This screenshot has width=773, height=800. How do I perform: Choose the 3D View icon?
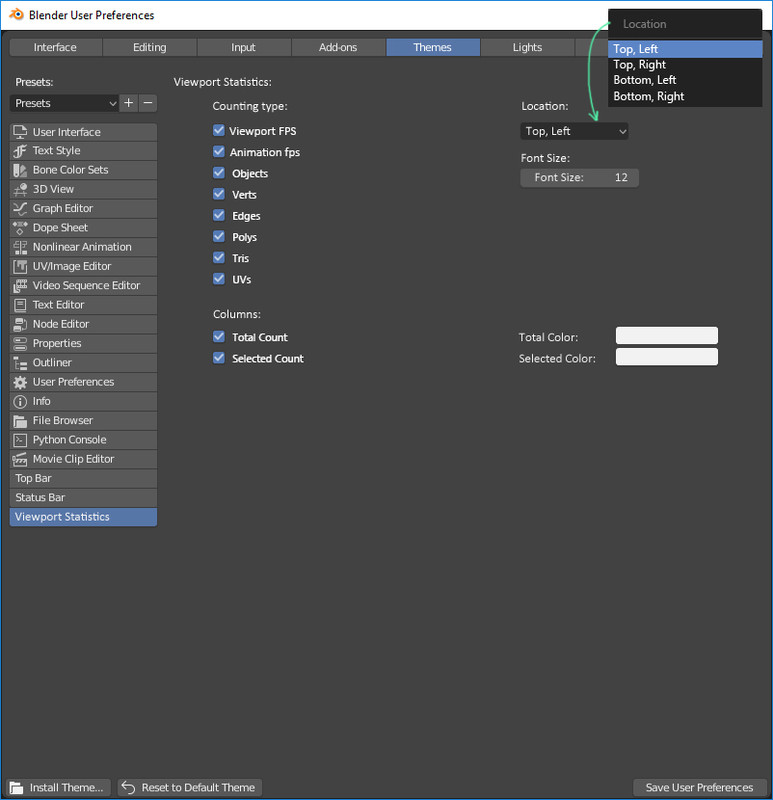pos(20,189)
